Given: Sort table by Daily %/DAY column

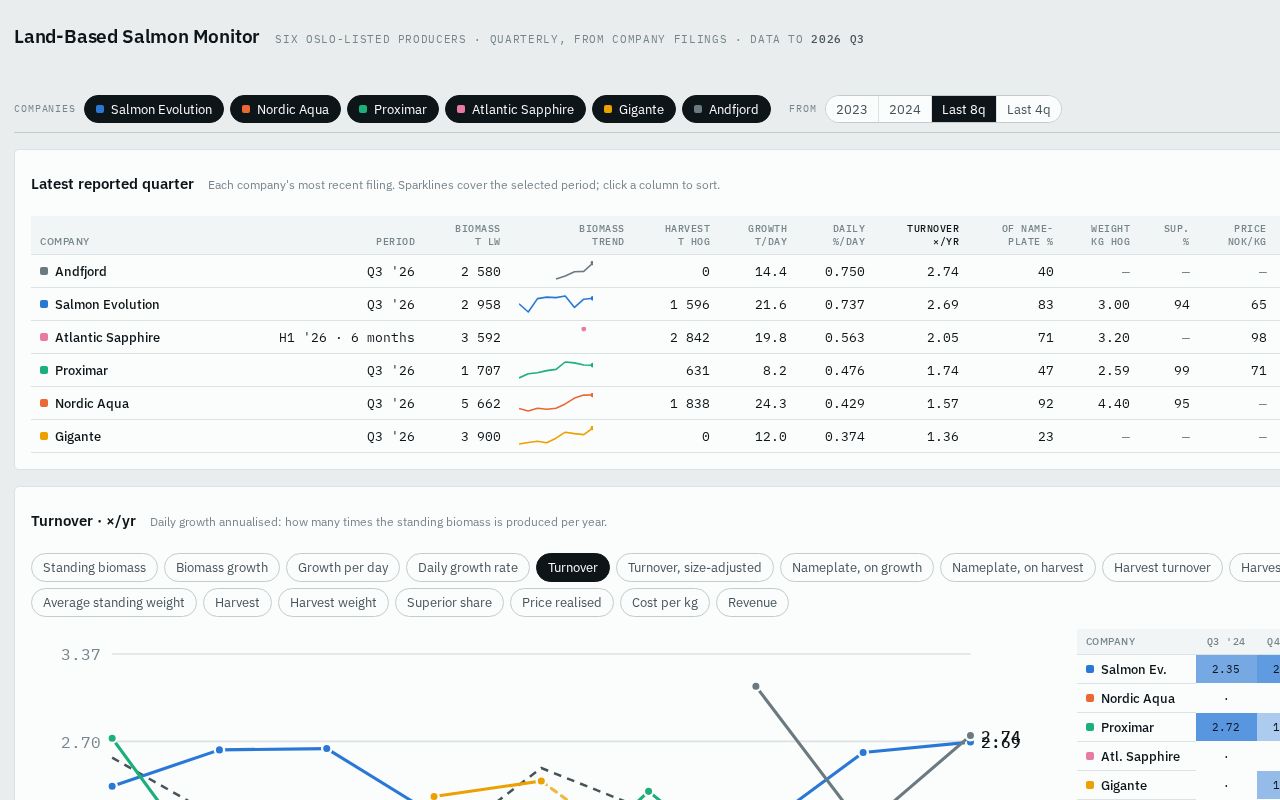Looking at the screenshot, I should click(836, 235).
